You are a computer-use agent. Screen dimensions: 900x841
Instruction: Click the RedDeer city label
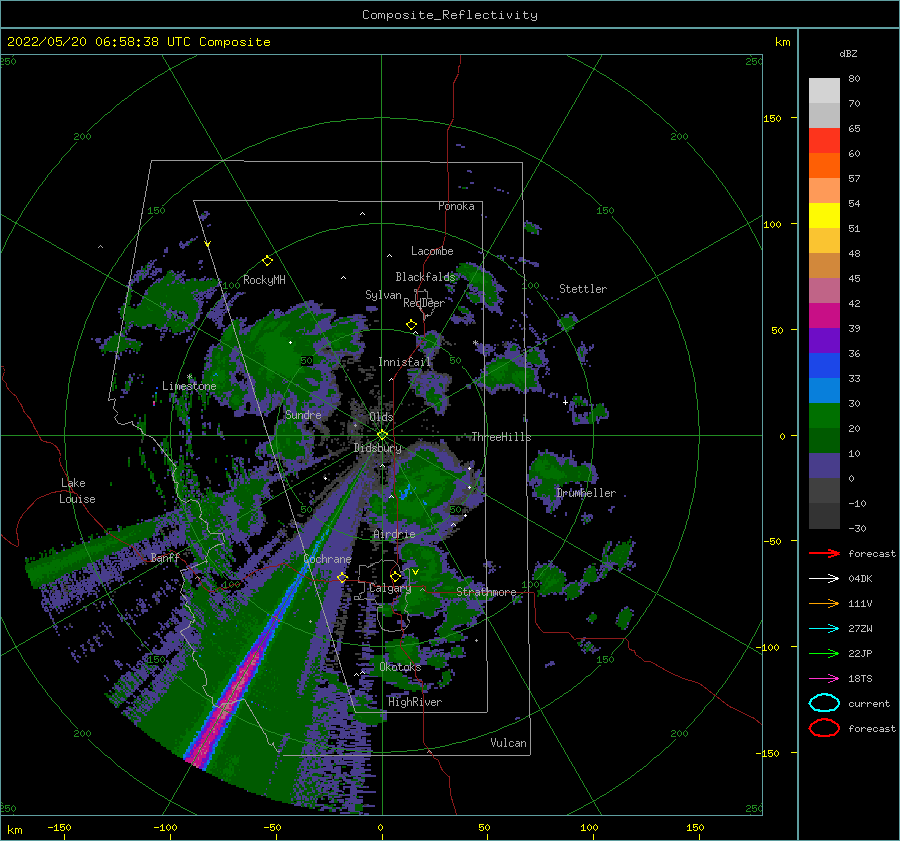pyautogui.click(x=424, y=303)
